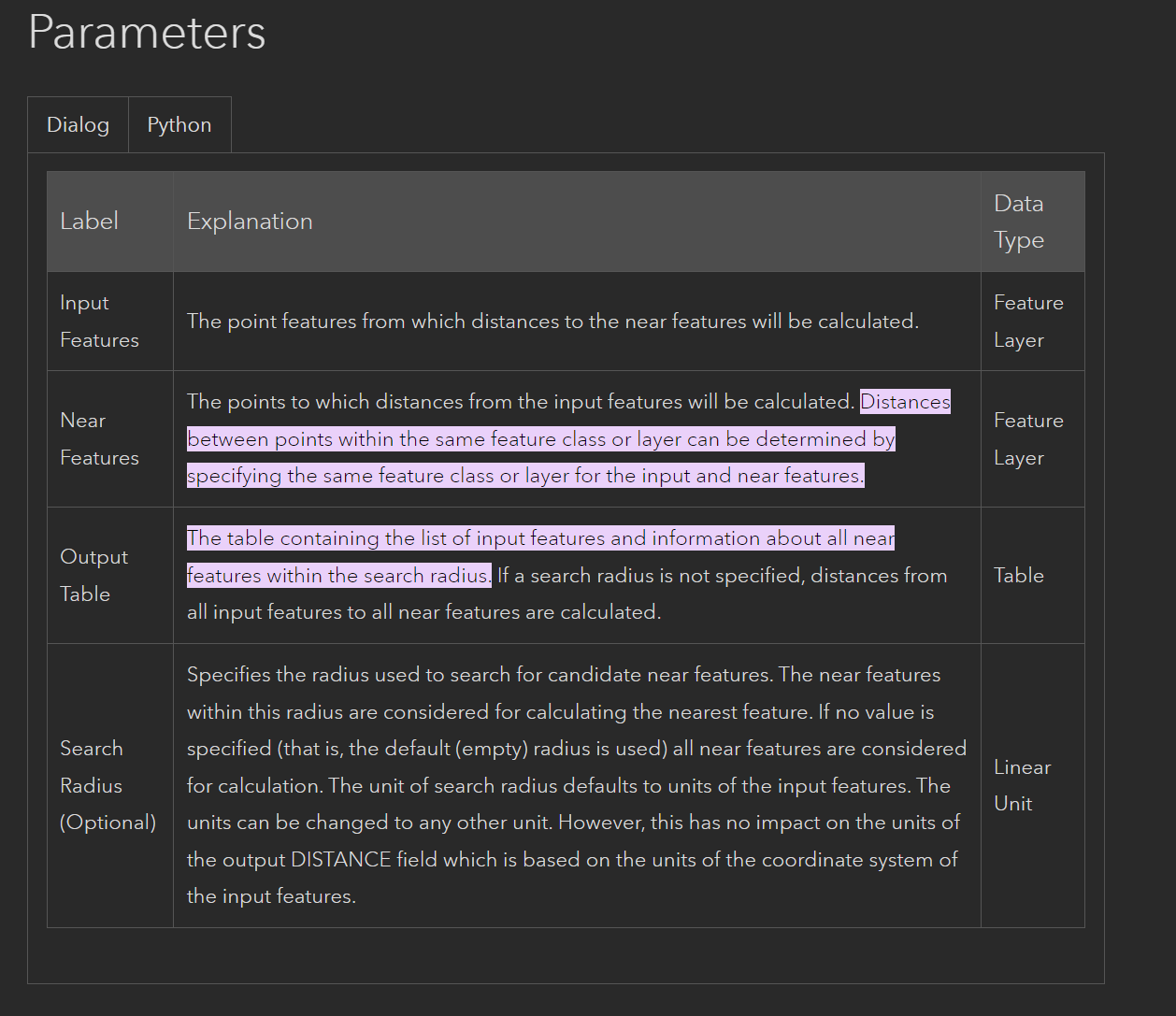Click the Table data type cell
This screenshot has width=1176, height=1016.
point(1019,575)
